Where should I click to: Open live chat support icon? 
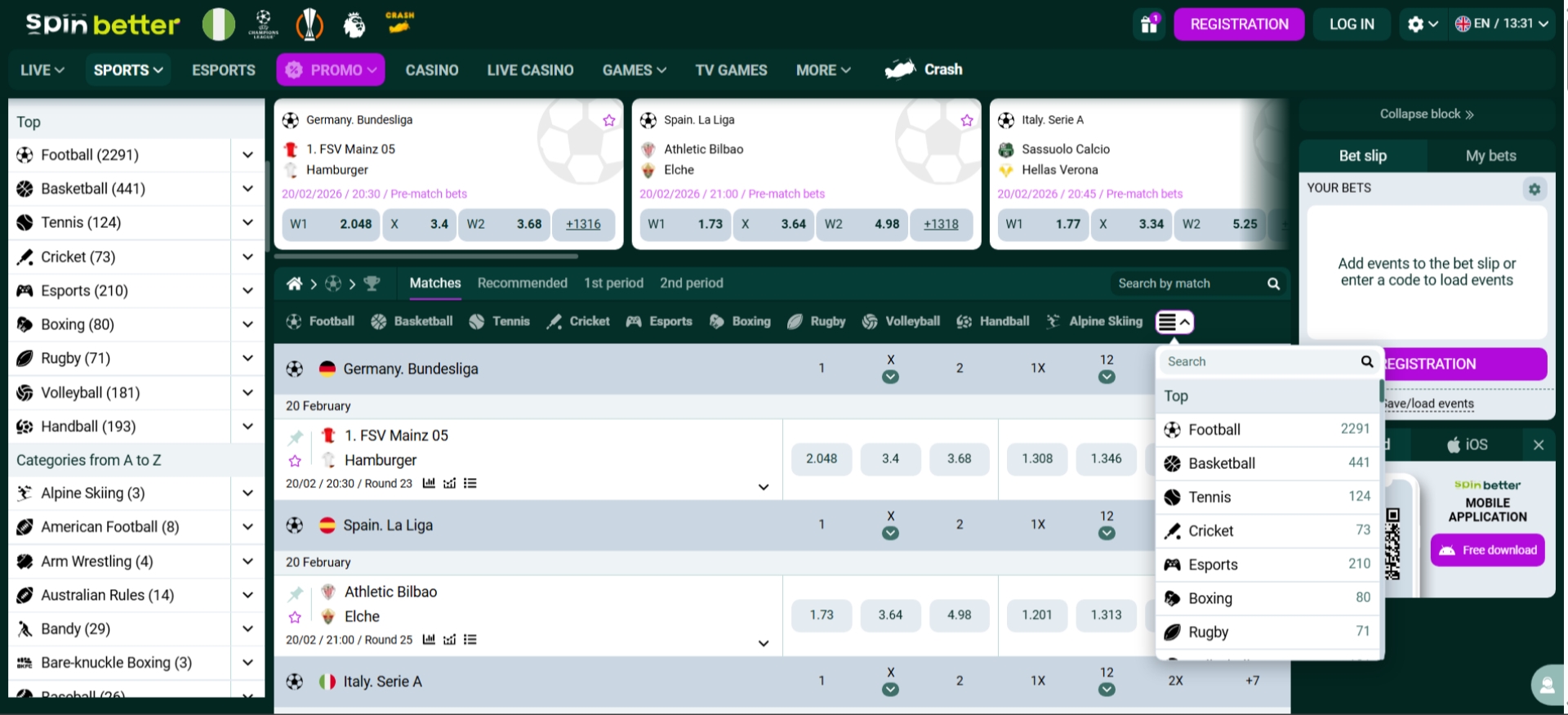point(1548,685)
